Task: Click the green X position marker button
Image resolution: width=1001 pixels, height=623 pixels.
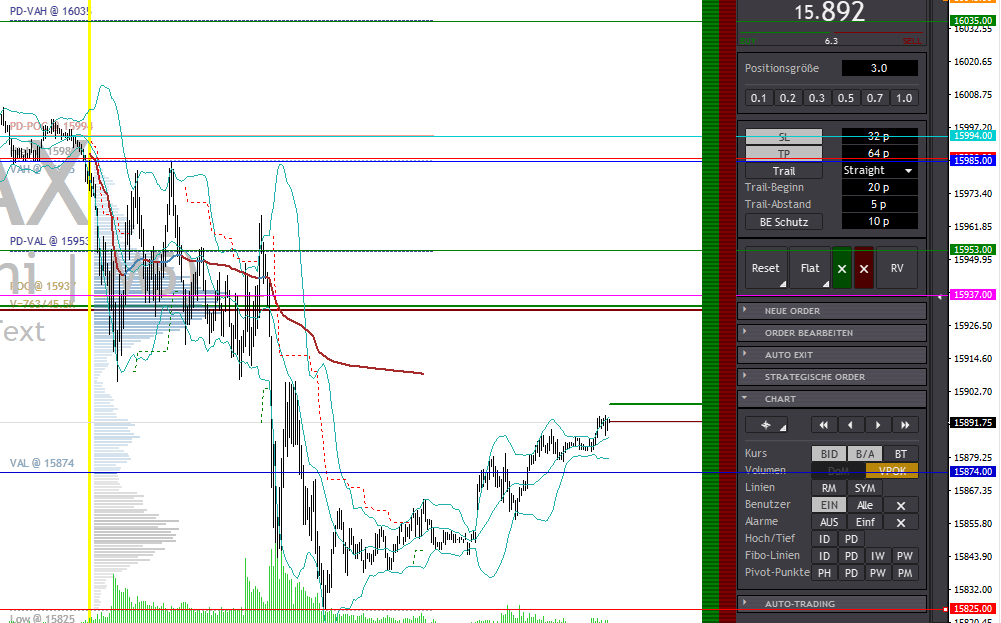Action: click(x=841, y=268)
